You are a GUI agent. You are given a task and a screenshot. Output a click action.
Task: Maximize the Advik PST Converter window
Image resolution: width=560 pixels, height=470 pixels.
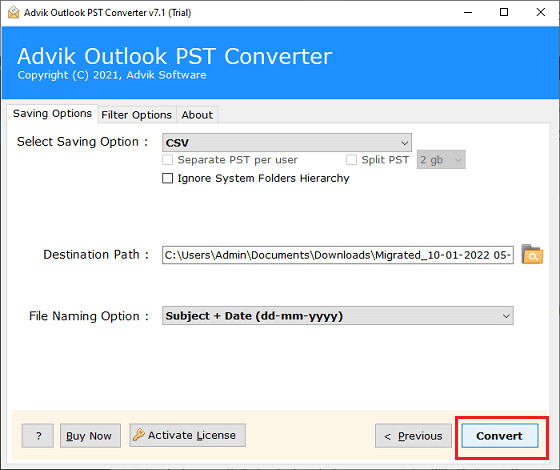pyautogui.click(x=504, y=12)
